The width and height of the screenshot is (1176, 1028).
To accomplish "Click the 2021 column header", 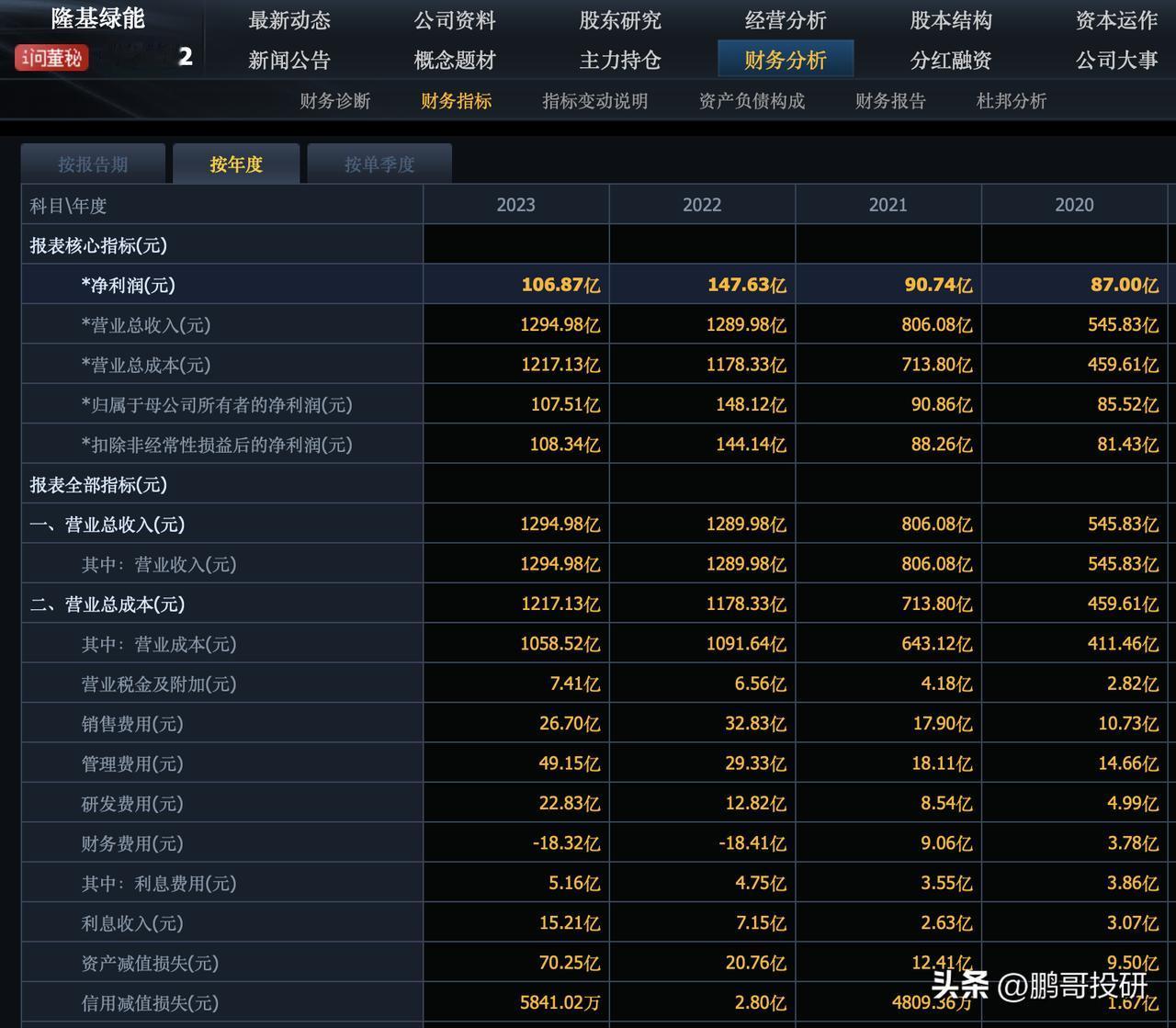I will click(888, 205).
